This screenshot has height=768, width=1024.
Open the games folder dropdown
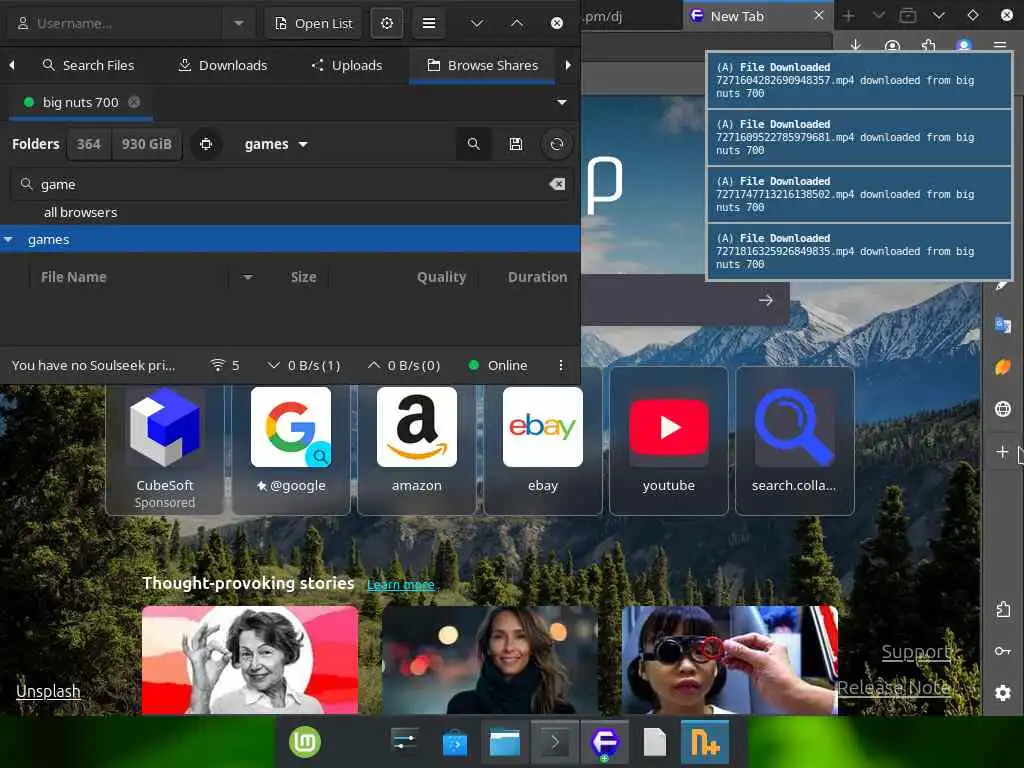point(276,144)
